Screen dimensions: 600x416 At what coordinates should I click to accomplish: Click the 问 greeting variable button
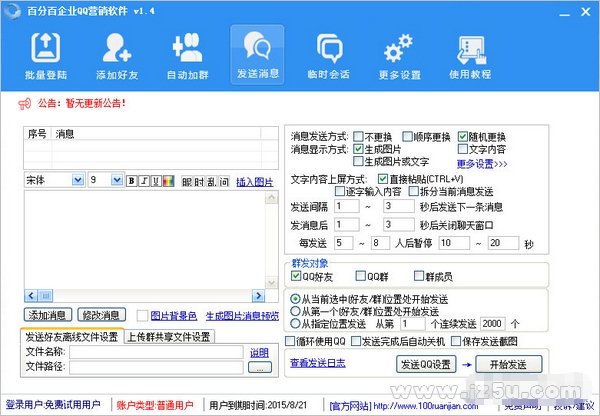[224, 181]
